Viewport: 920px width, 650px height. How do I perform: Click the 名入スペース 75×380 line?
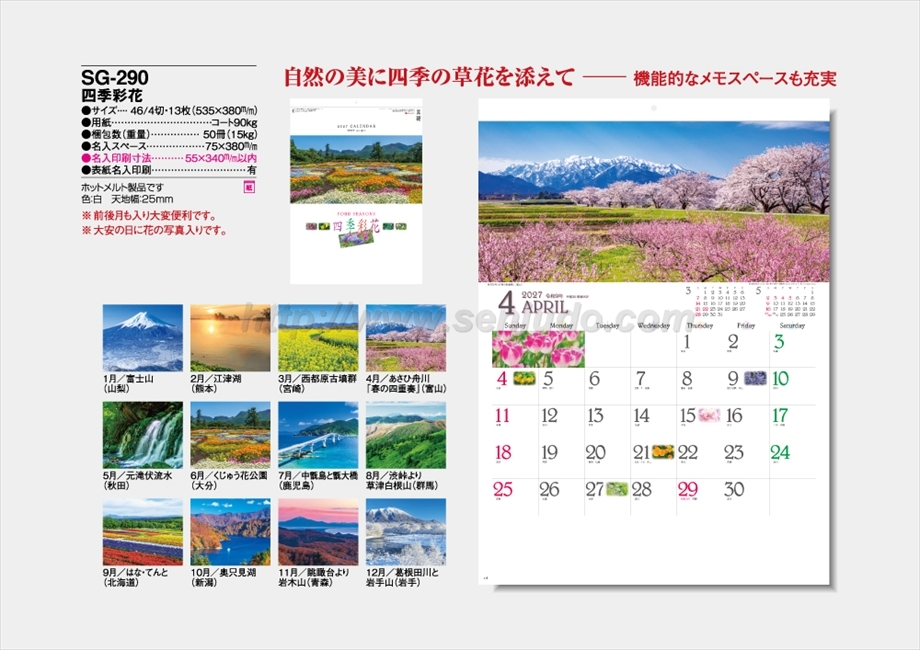(x=170, y=146)
